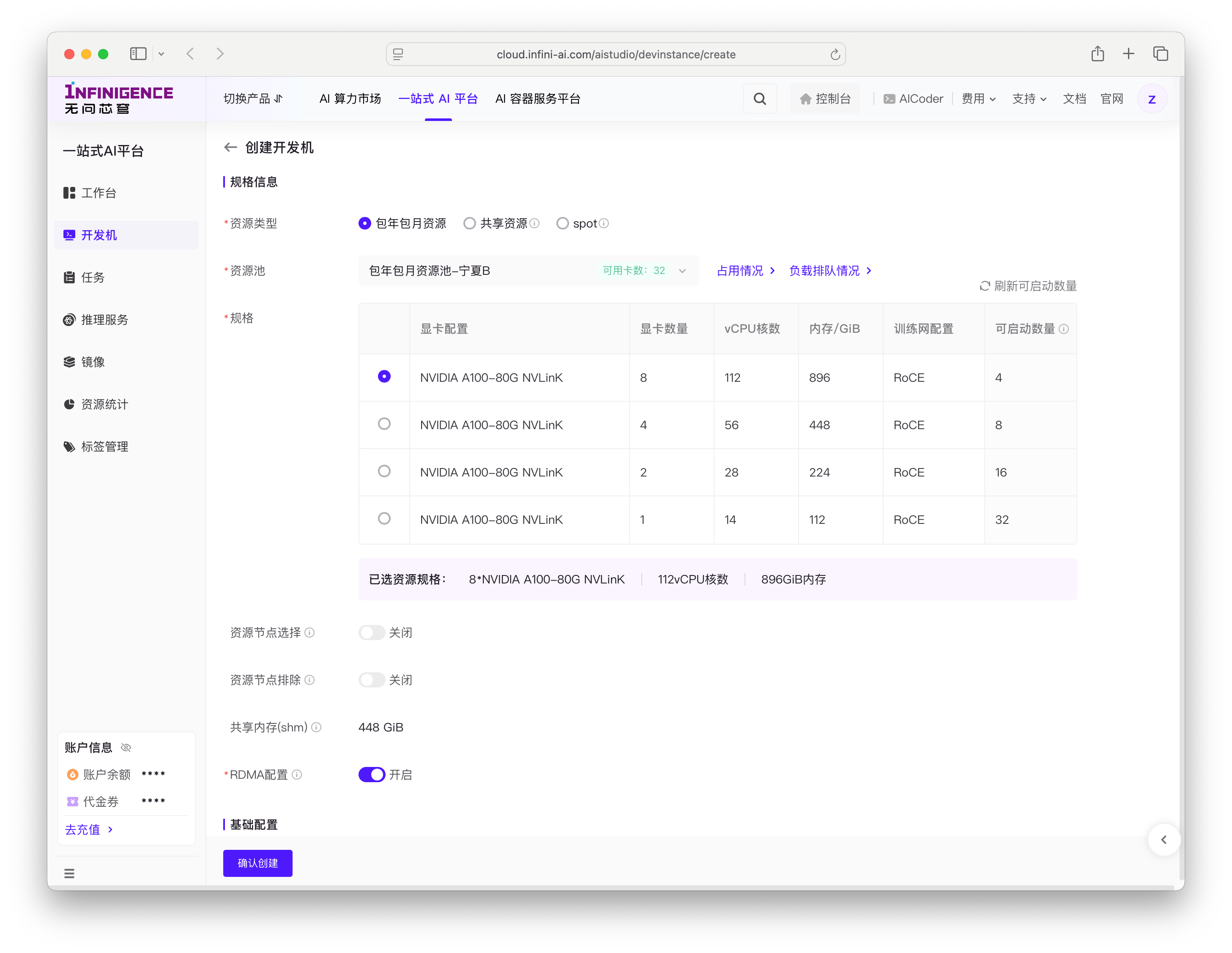This screenshot has width=1232, height=953.
Task: Click the back arrow beside 创建开发机
Action: pos(230,147)
